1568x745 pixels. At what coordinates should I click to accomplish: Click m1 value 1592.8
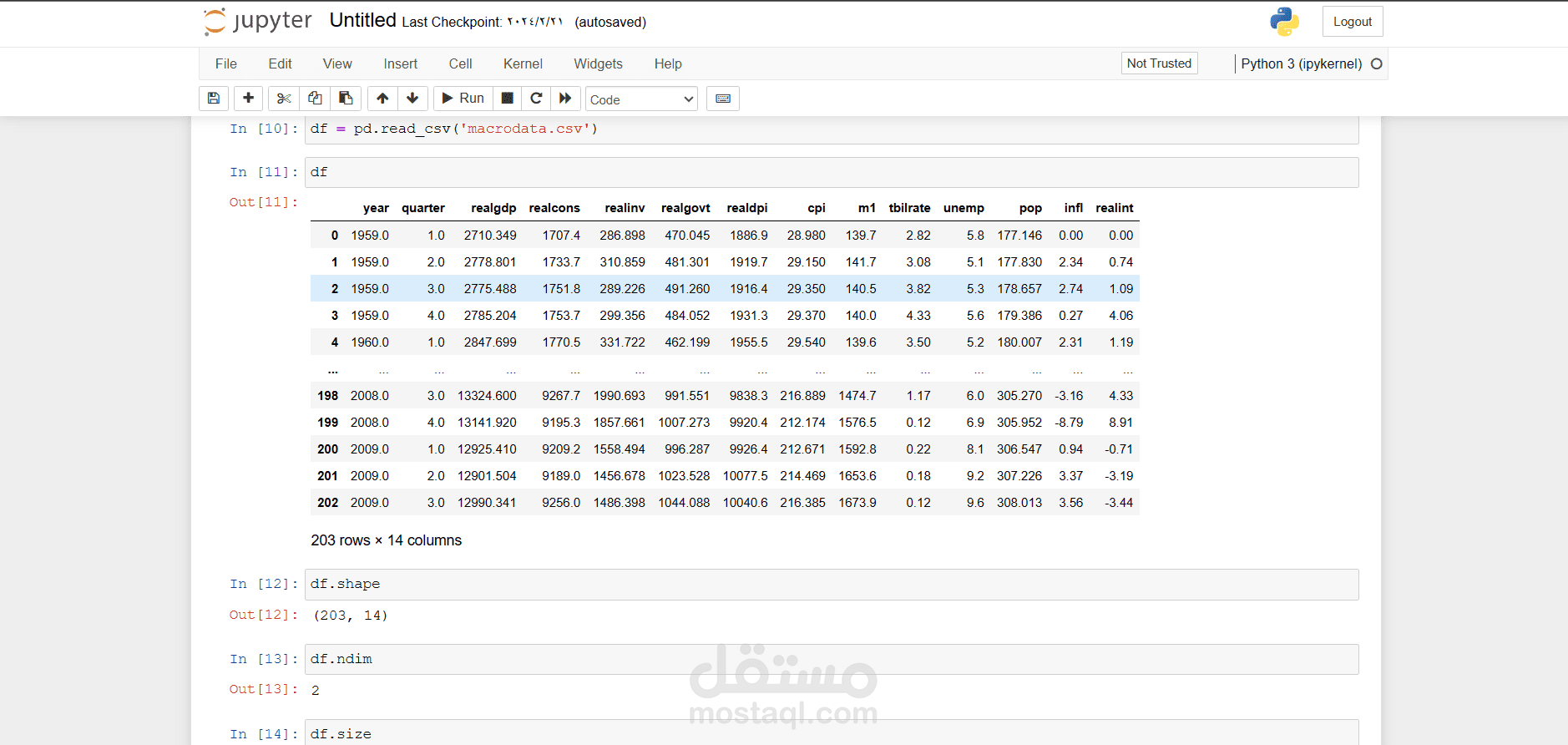857,449
